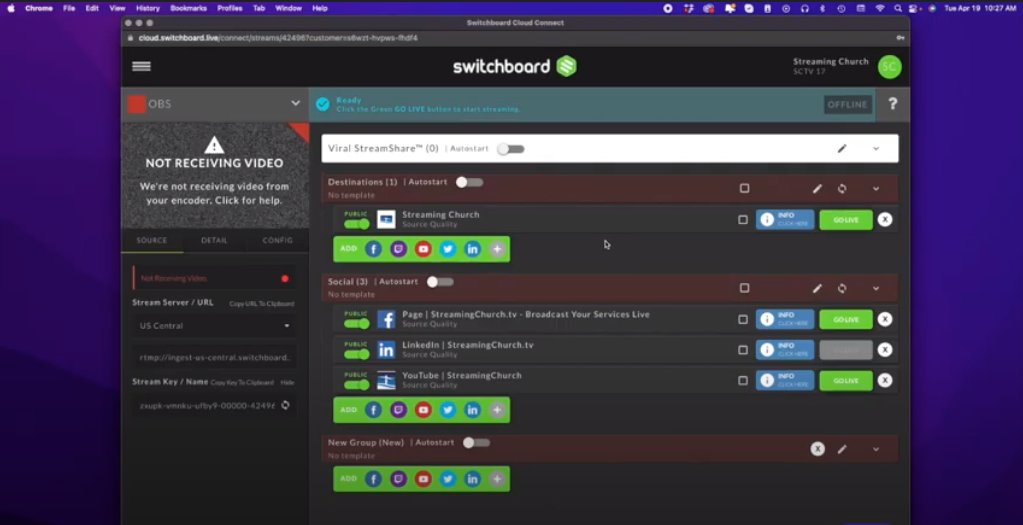Open the question mark help icon

coord(893,104)
